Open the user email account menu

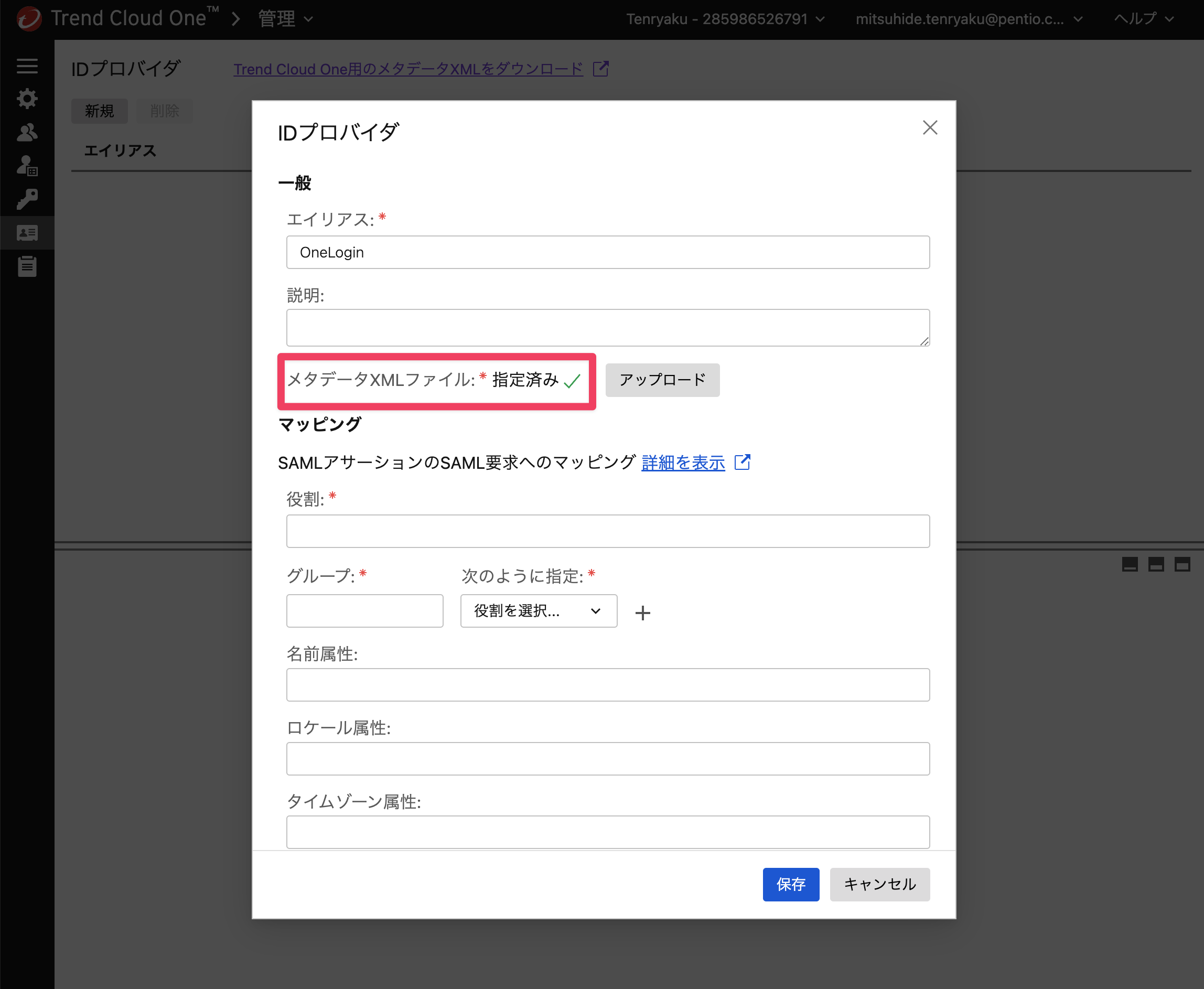pos(969,19)
